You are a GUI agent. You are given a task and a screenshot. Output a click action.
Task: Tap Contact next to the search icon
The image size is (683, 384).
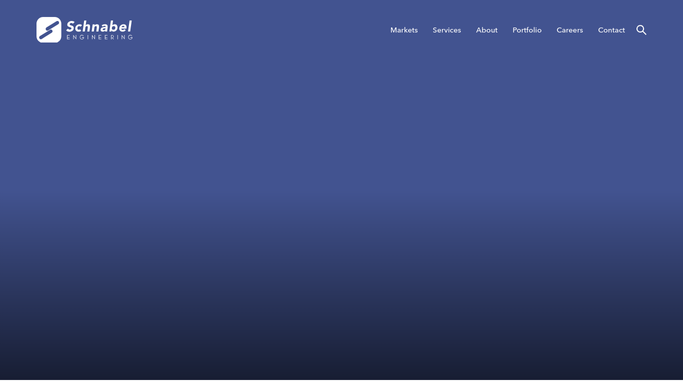point(611,30)
